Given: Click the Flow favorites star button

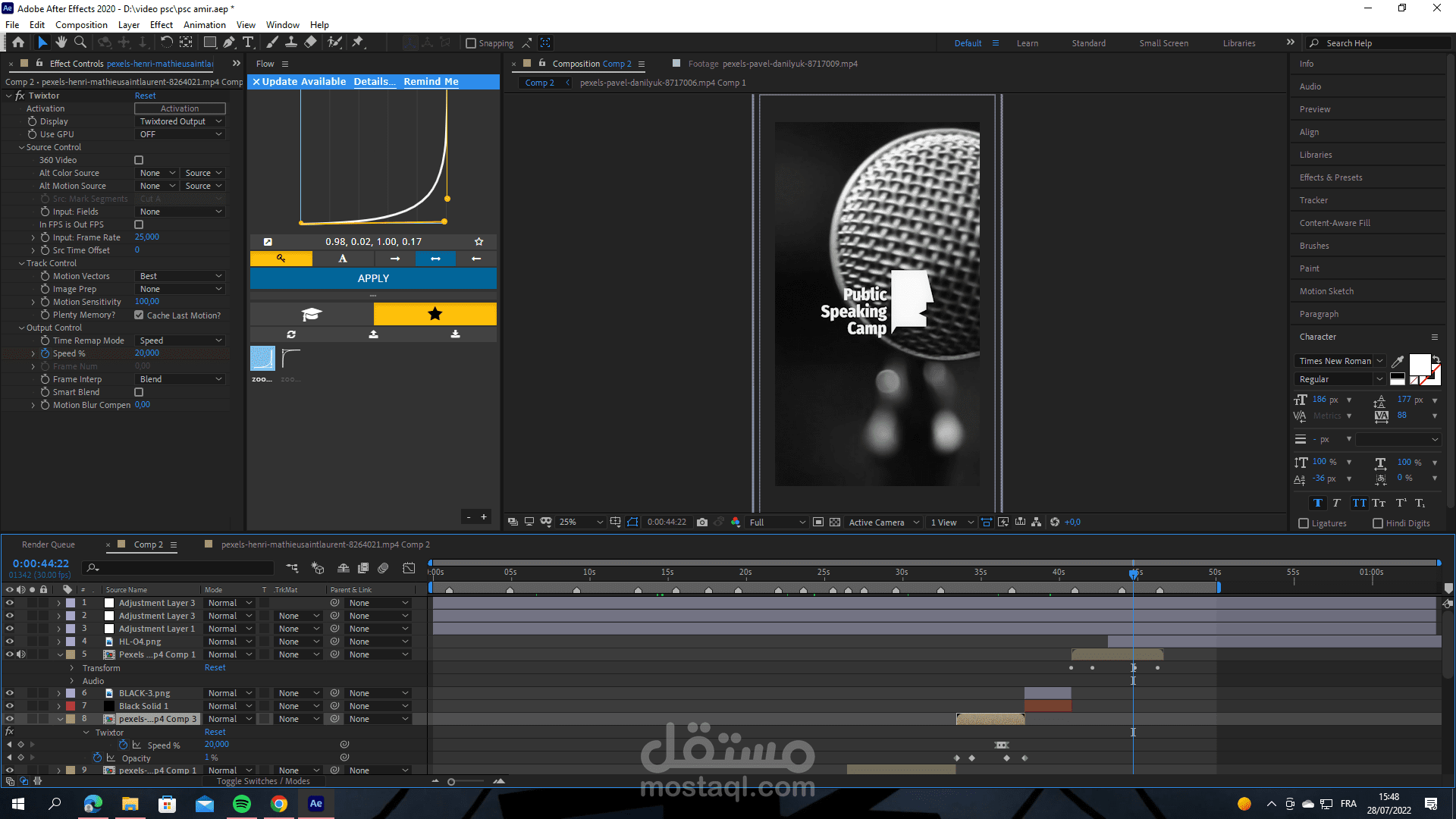Looking at the screenshot, I should tap(435, 314).
